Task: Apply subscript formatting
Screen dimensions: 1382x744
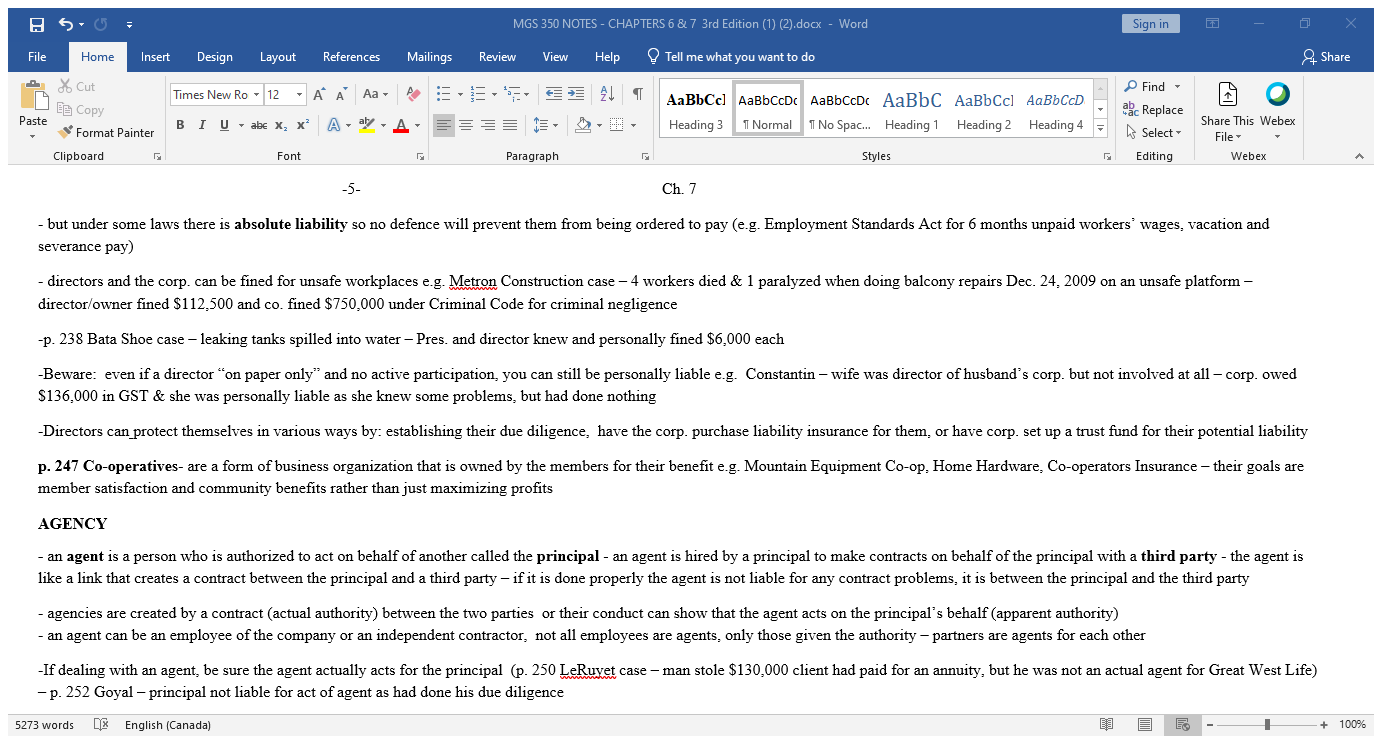Action: coord(282,125)
